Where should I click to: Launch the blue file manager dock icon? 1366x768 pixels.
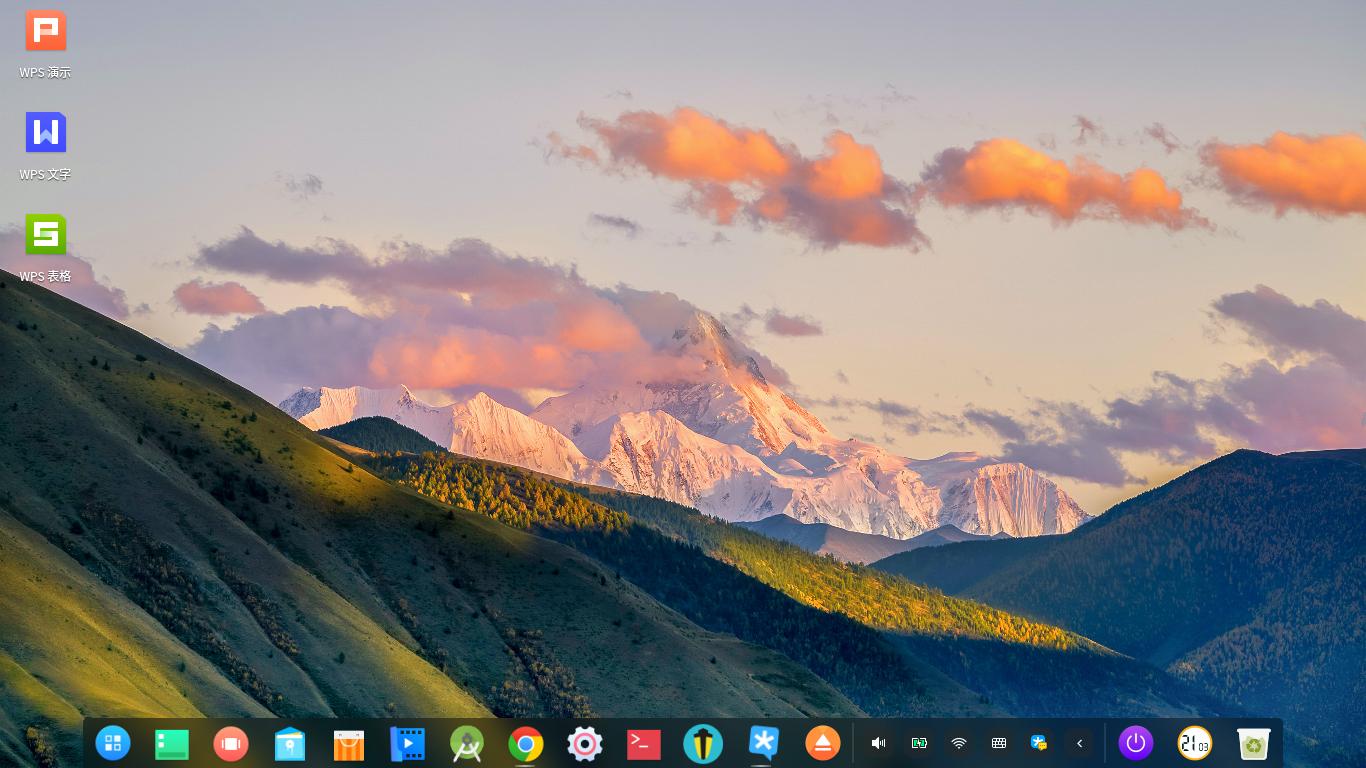pyautogui.click(x=290, y=744)
